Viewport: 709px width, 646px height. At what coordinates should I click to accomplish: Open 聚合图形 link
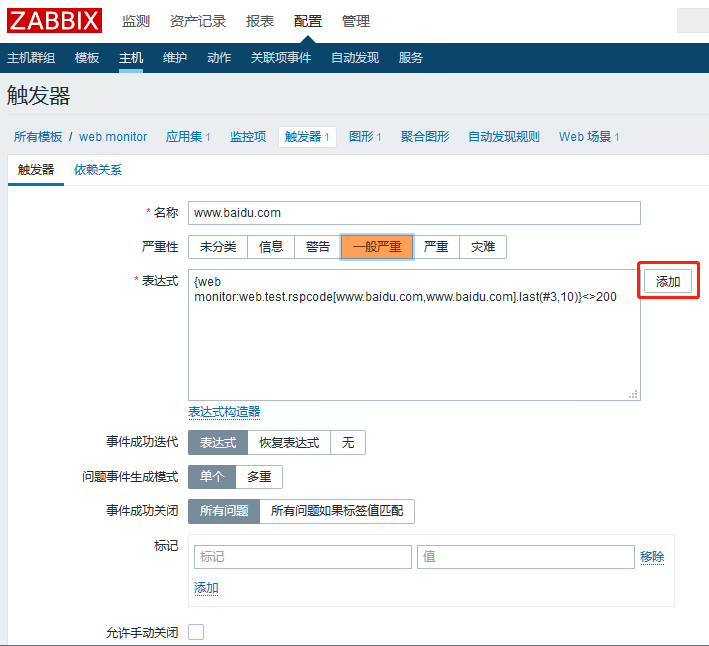tap(425, 137)
